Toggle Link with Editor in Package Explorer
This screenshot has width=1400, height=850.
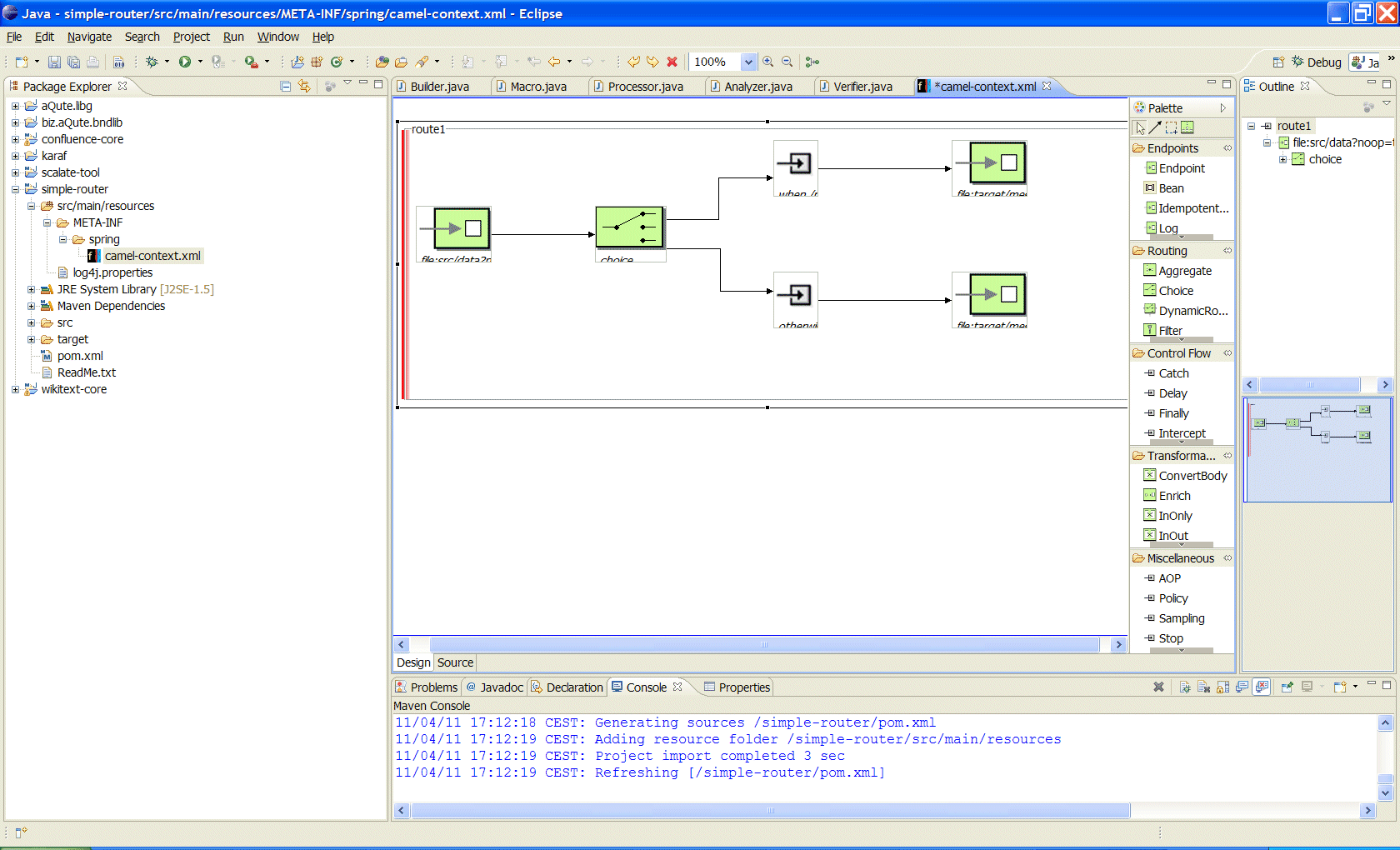304,86
